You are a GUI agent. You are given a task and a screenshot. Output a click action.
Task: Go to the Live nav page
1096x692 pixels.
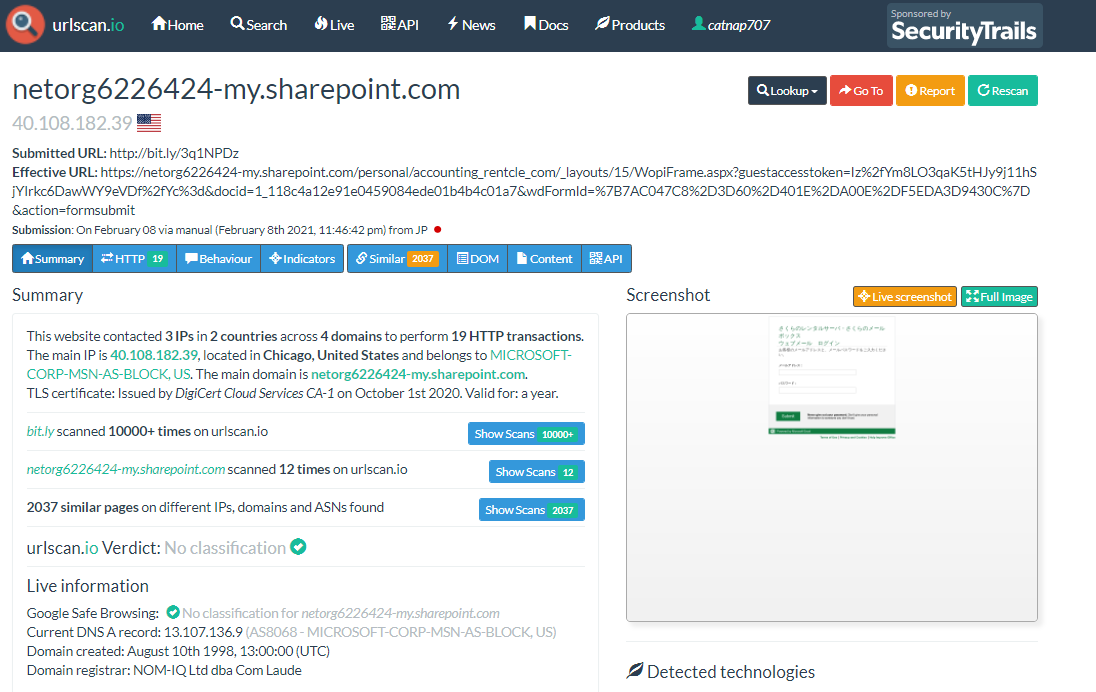click(334, 25)
